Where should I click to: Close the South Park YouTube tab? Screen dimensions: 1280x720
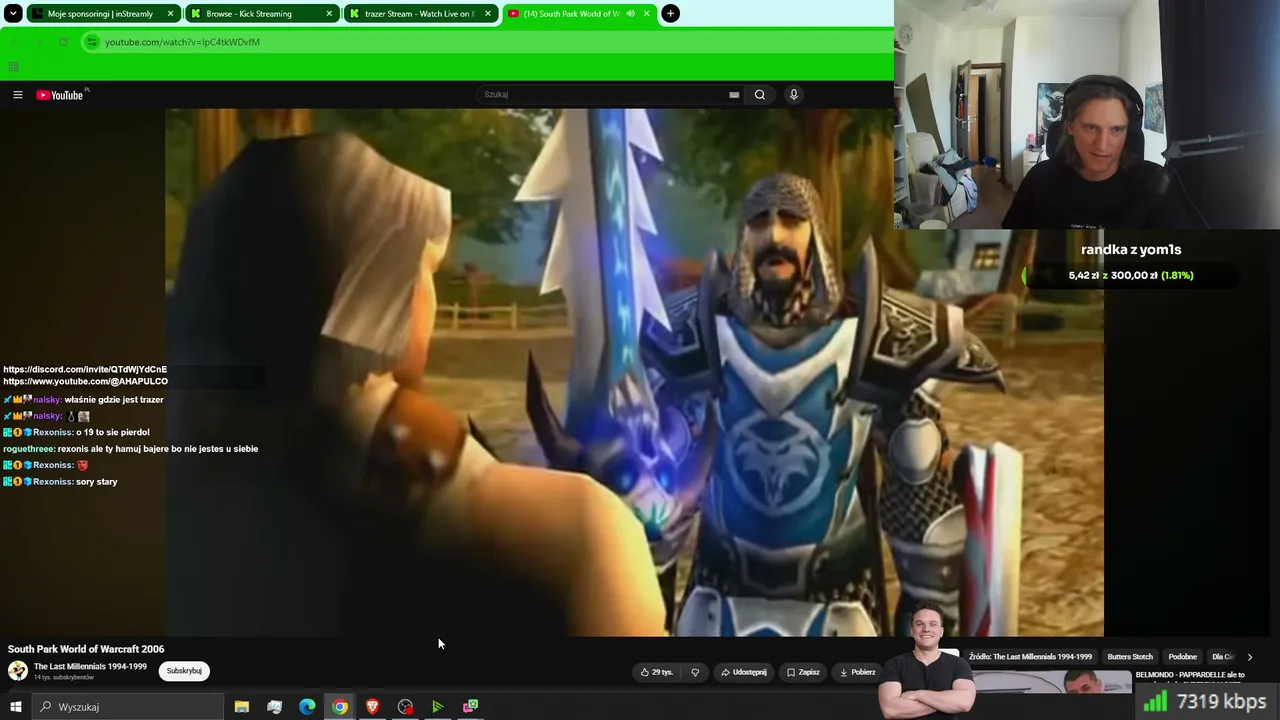(646, 14)
